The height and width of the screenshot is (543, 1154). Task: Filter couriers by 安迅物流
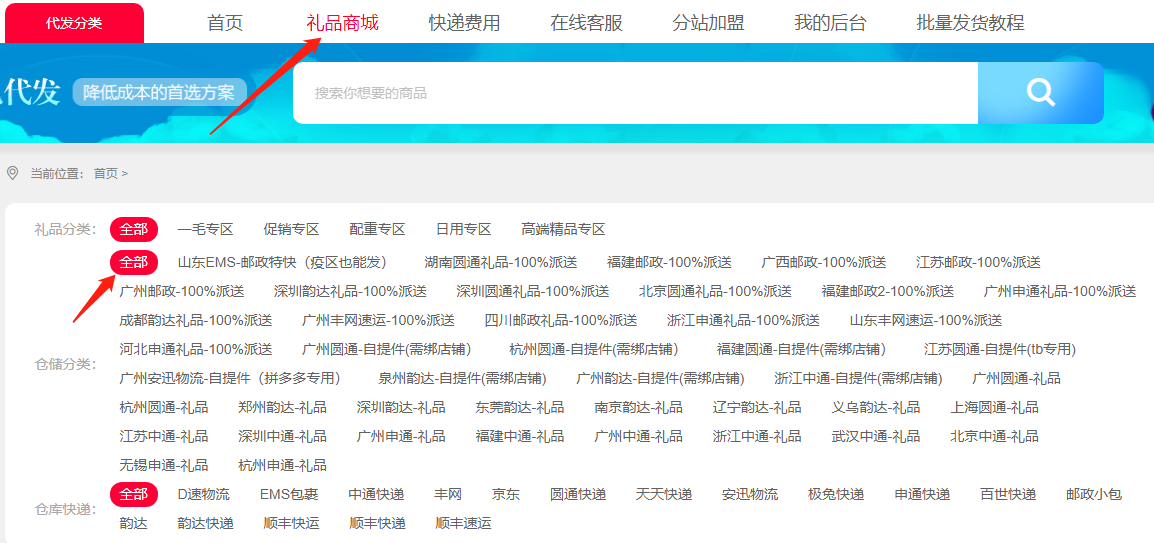750,494
